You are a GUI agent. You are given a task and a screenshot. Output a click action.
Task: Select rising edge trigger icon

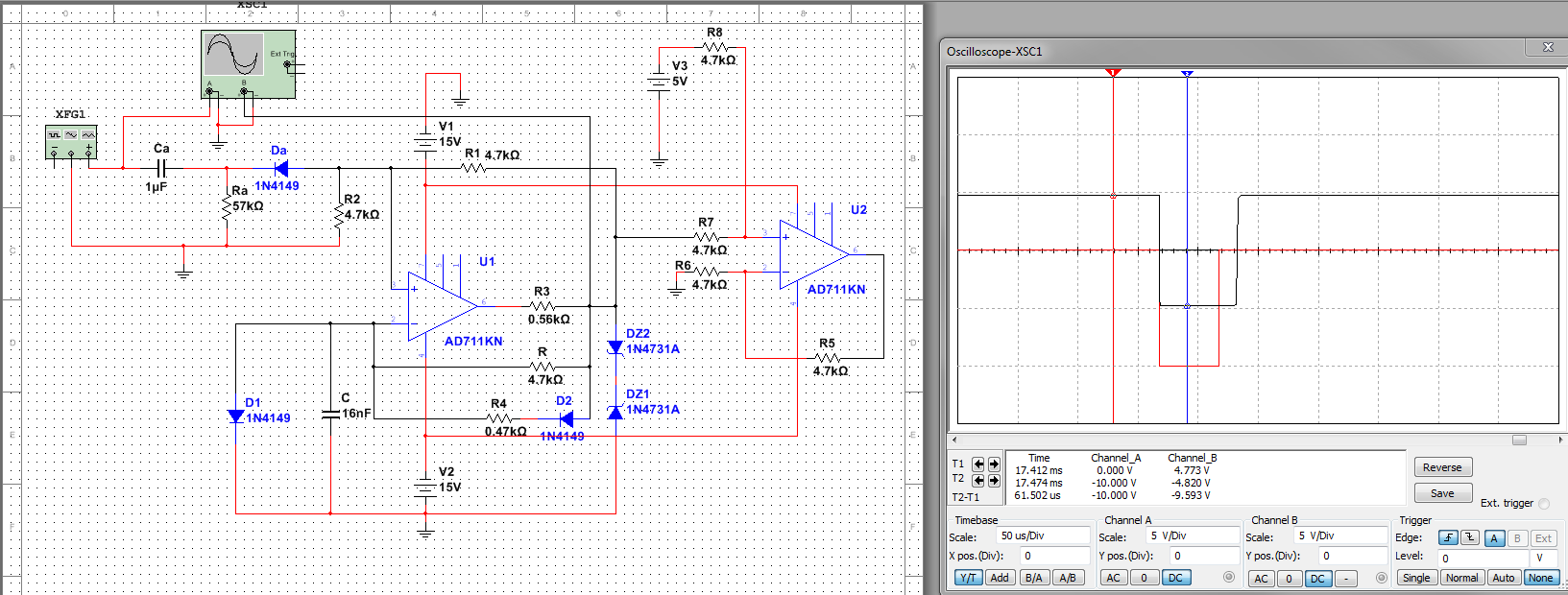[x=1448, y=538]
